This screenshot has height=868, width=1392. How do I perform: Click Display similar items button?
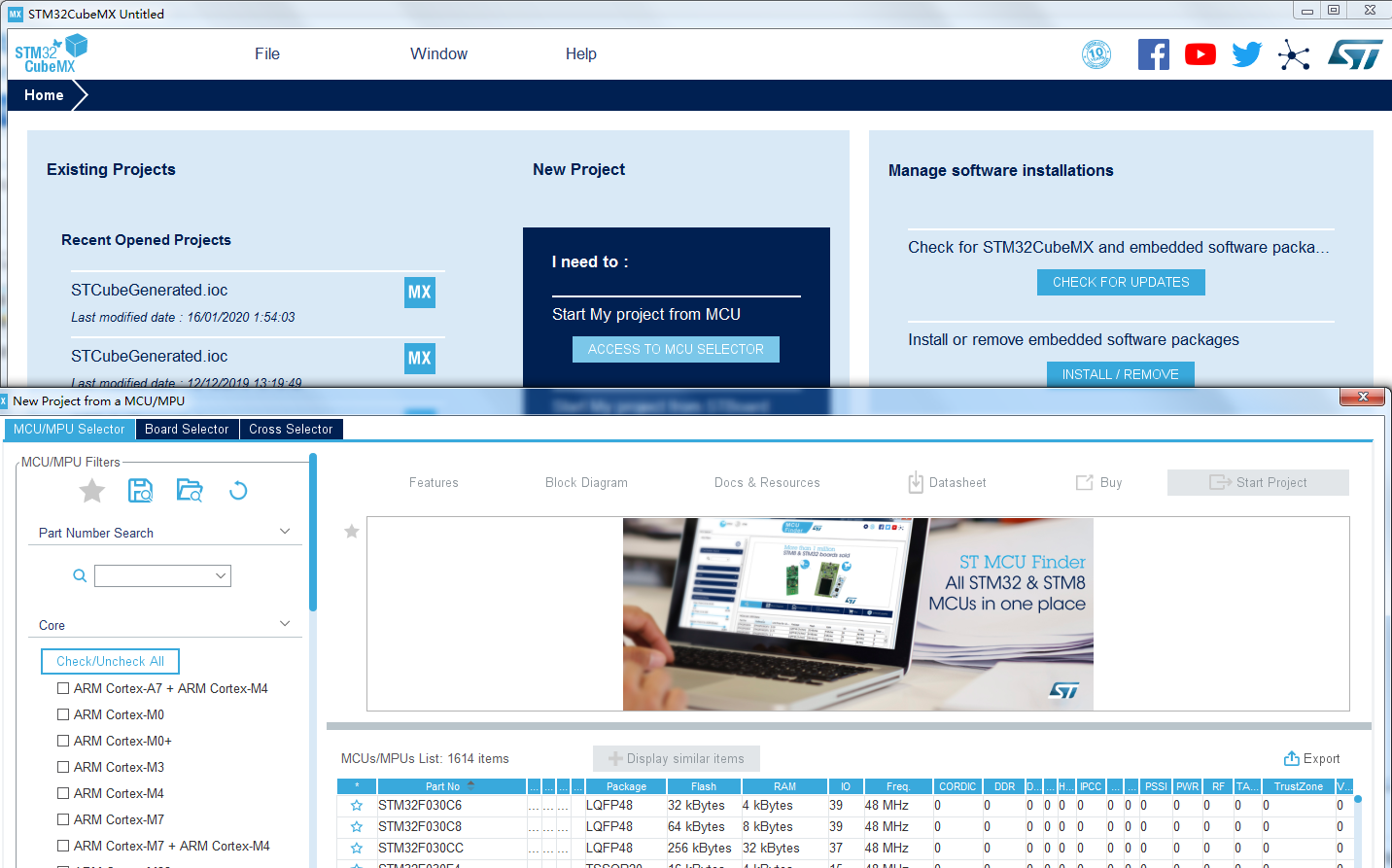tap(676, 758)
